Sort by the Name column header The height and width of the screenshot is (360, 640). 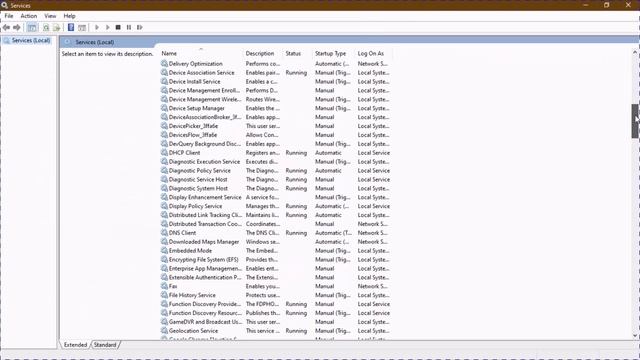tap(201, 53)
